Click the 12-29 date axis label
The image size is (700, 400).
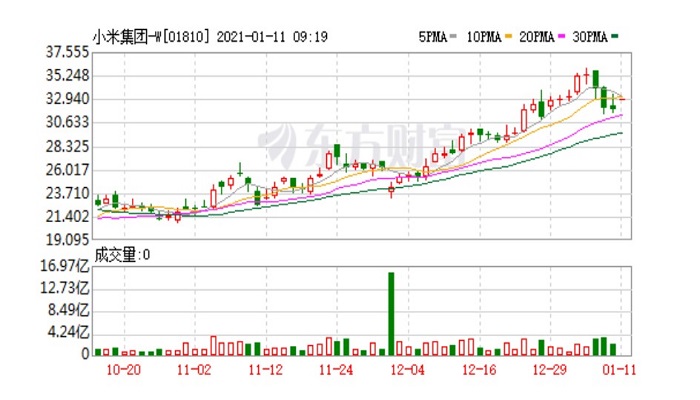[548, 368]
